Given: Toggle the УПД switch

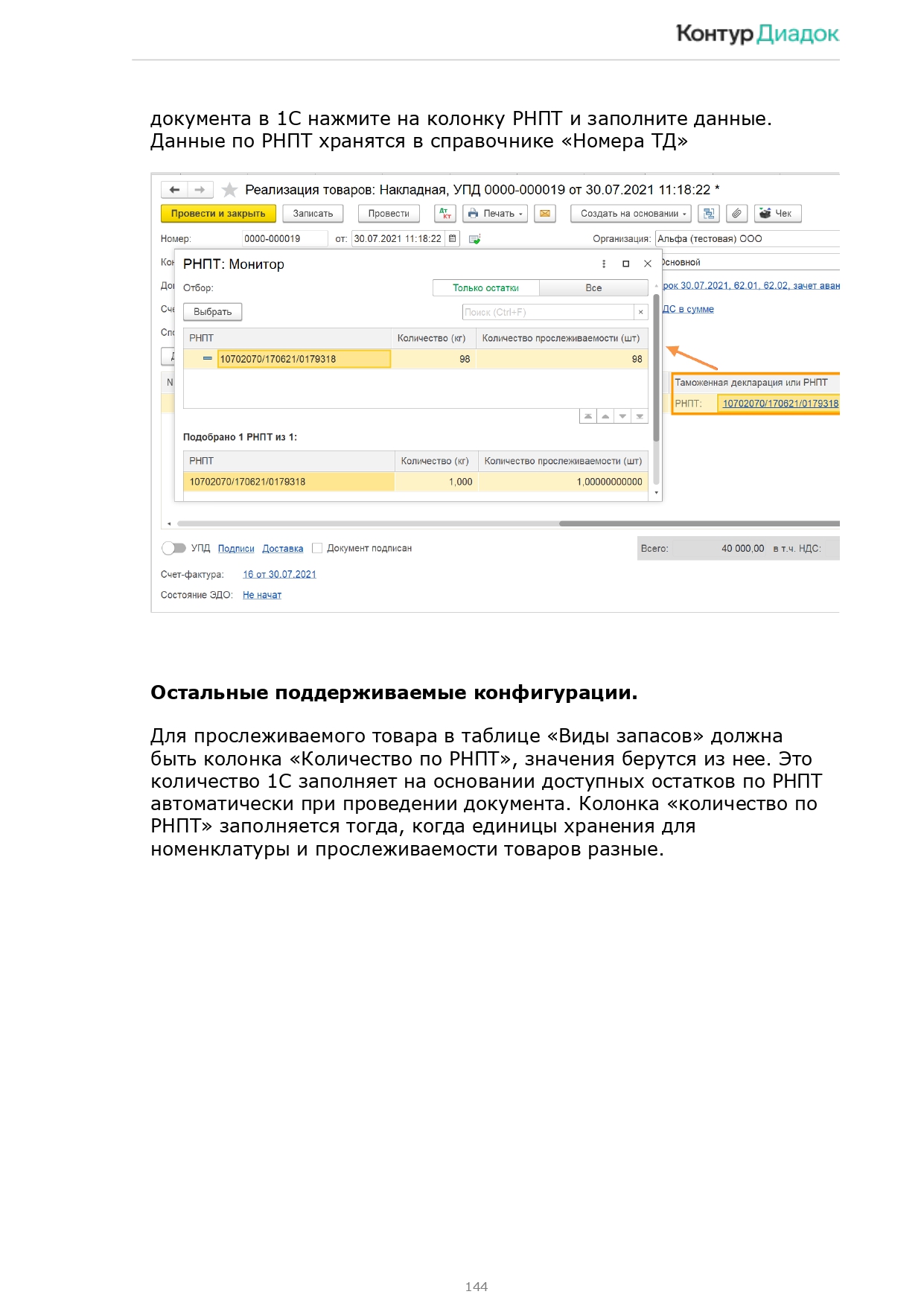Looking at the screenshot, I should pos(173,548).
